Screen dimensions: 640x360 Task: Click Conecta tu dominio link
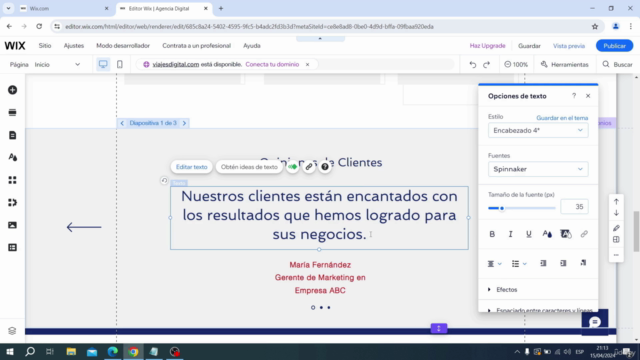pos(272,64)
